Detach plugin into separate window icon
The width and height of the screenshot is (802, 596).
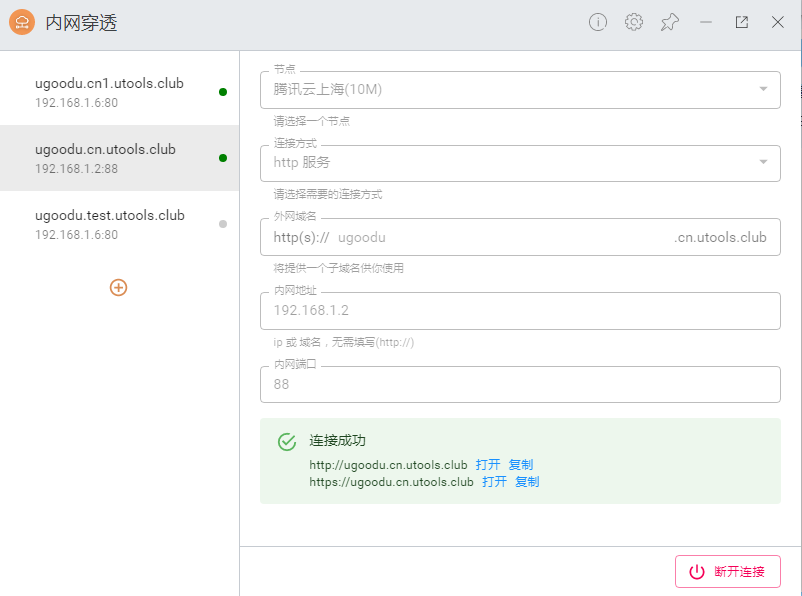(x=742, y=22)
